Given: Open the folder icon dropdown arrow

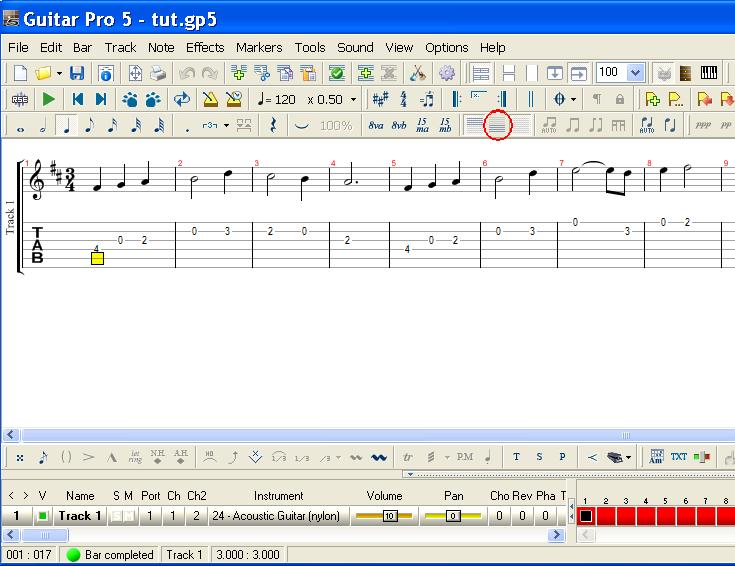Looking at the screenshot, I should point(59,74).
